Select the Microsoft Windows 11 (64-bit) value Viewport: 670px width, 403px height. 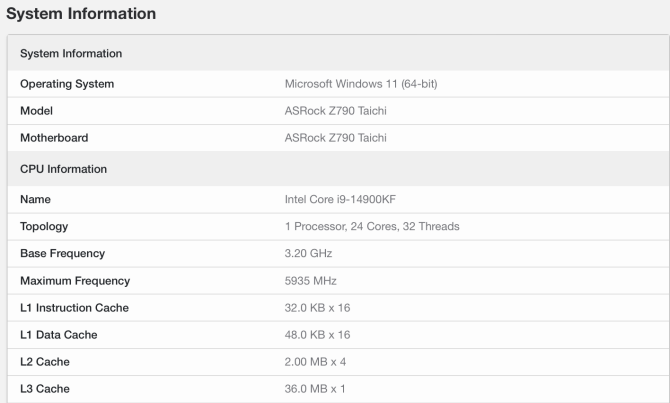pyautogui.click(x=361, y=84)
